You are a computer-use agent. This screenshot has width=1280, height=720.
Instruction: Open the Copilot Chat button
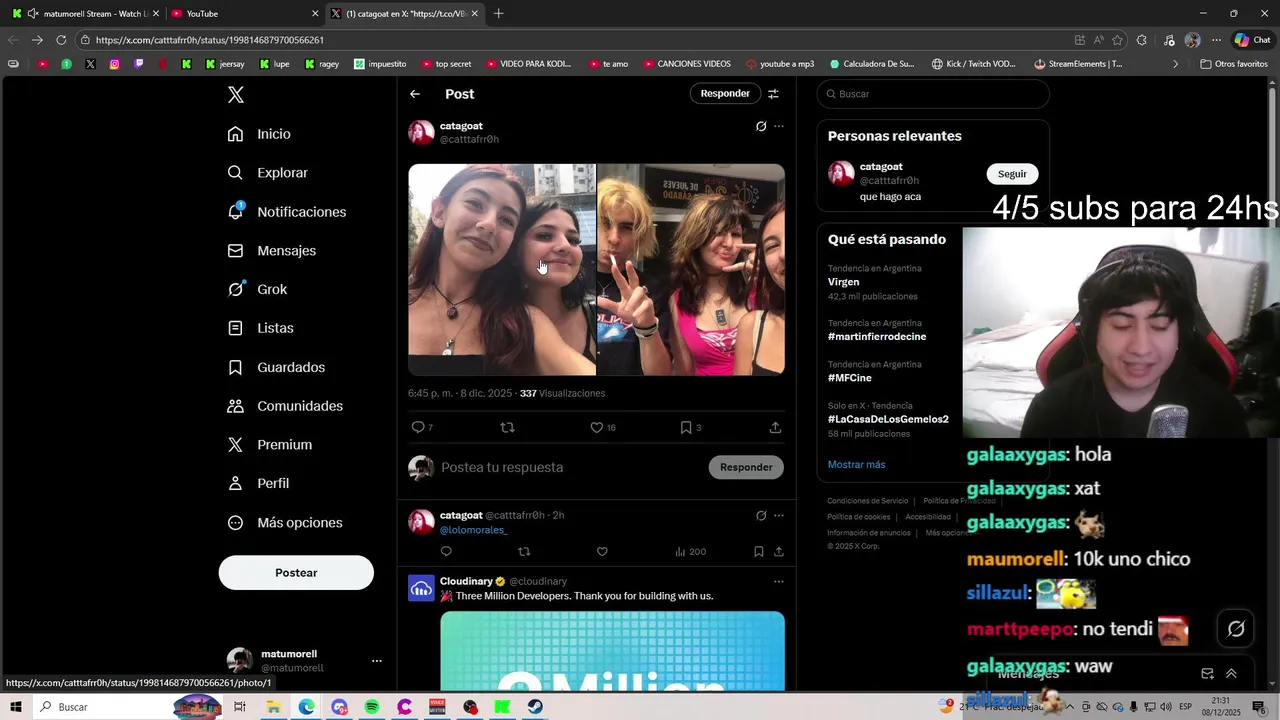pos(1252,40)
